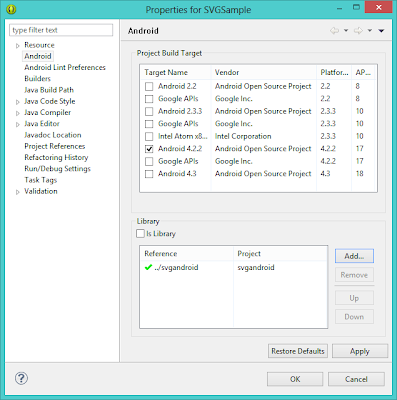The image size is (397, 400).
Task: Select the ../svgandroid reference row
Action: [x=233, y=267]
